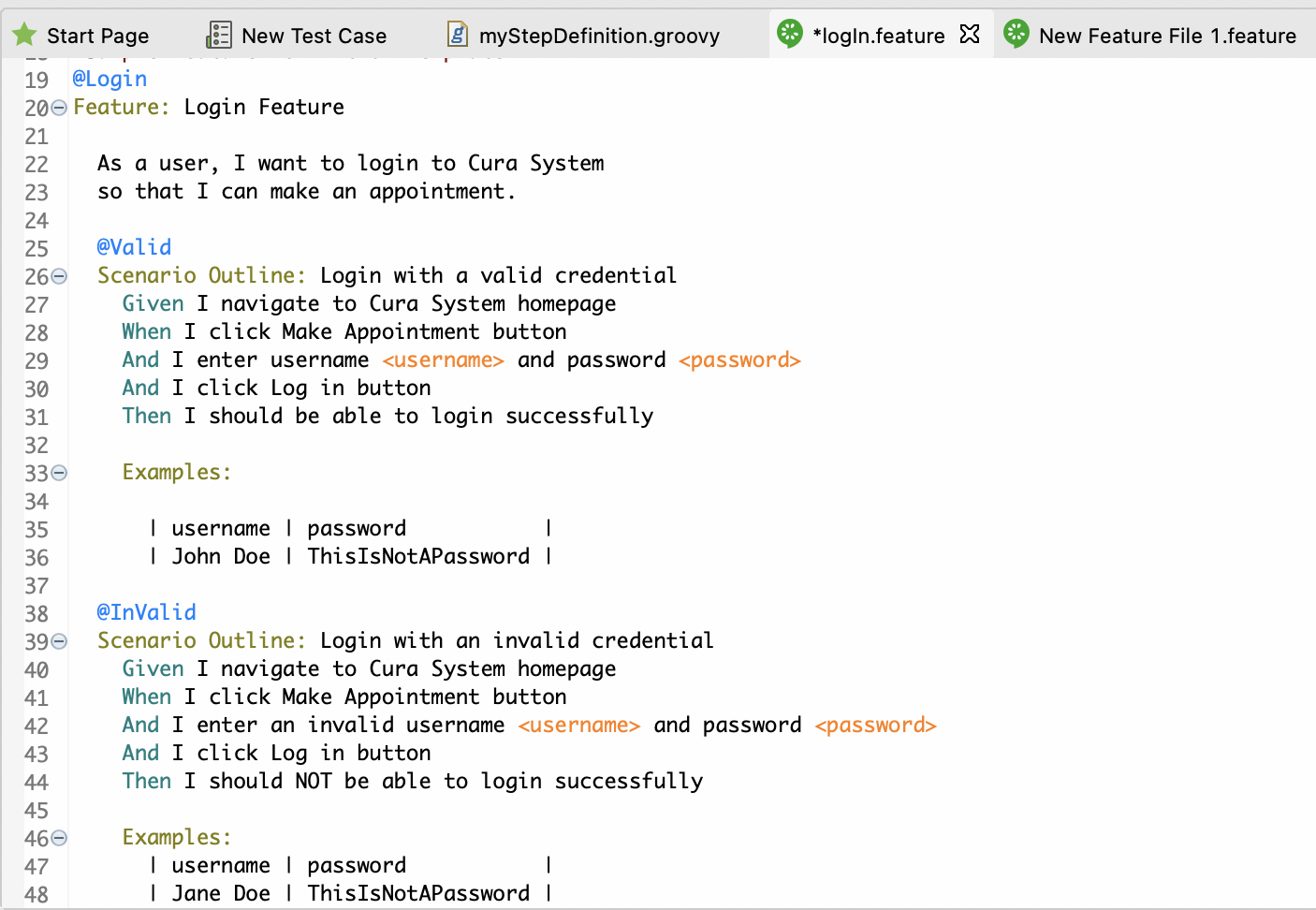Switch to the Start Page tab

click(96, 35)
